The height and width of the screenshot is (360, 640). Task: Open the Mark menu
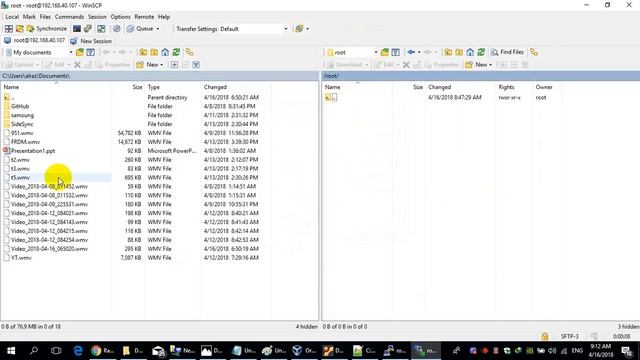[x=29, y=17]
